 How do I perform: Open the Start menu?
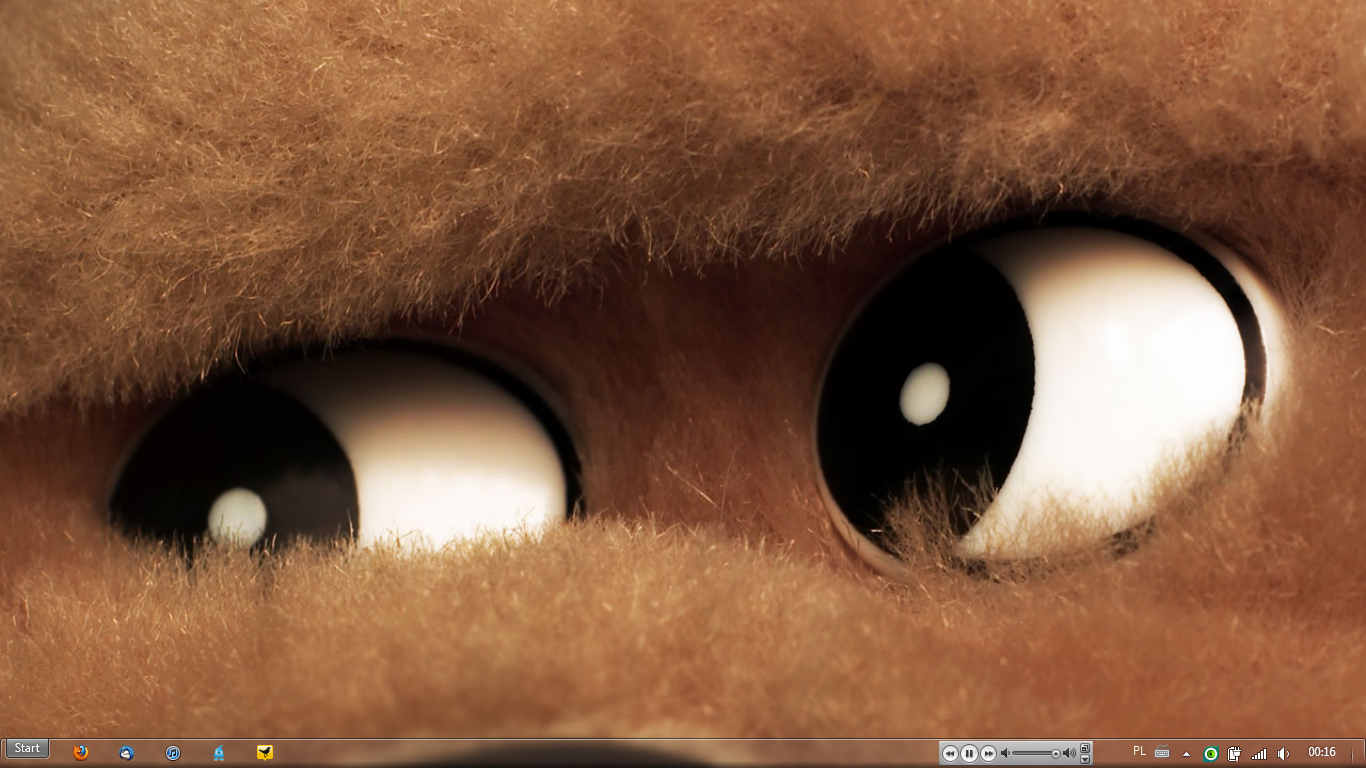tap(27, 749)
